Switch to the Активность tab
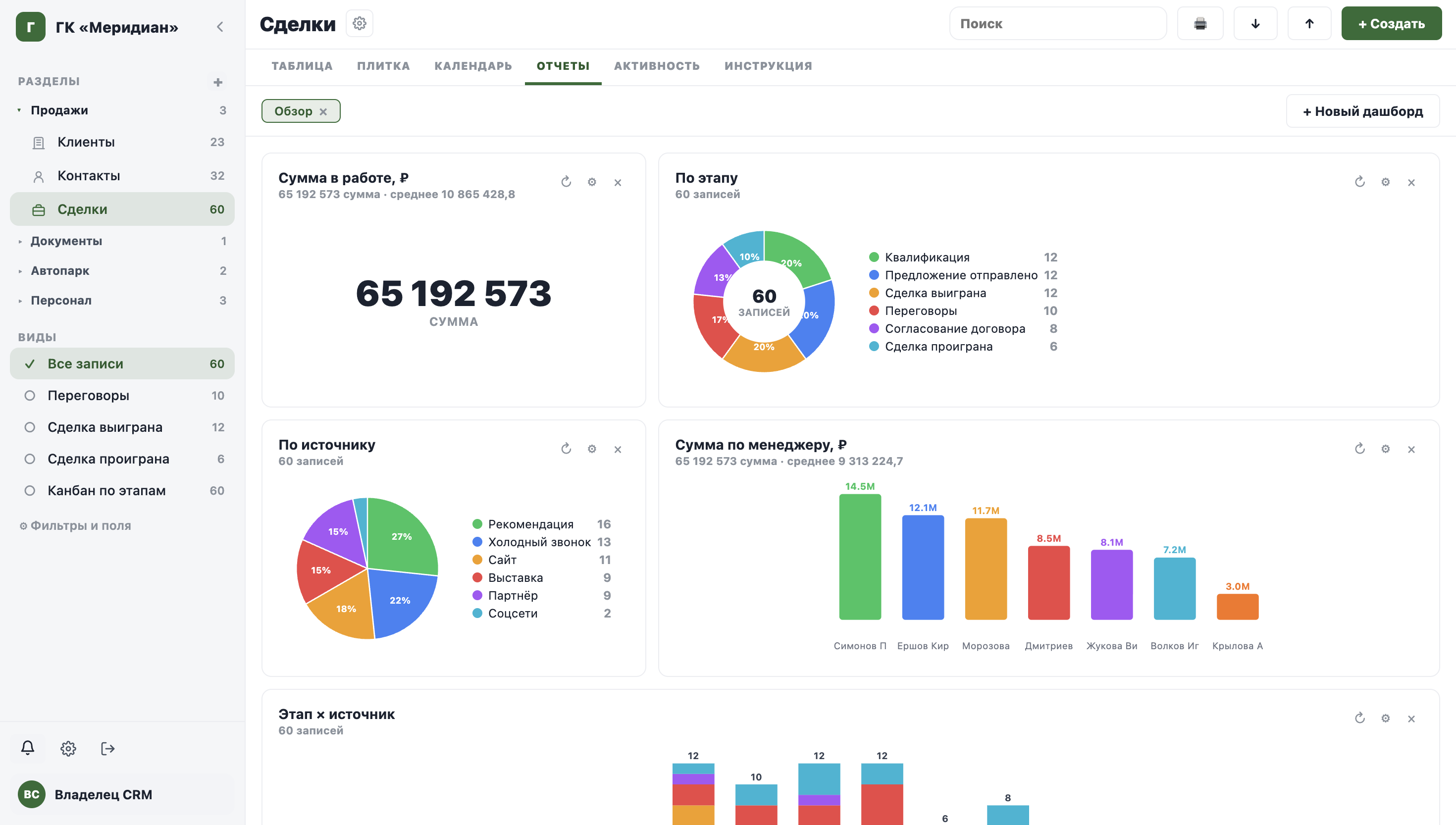Screen dimensions: 1456x825 (x=657, y=66)
